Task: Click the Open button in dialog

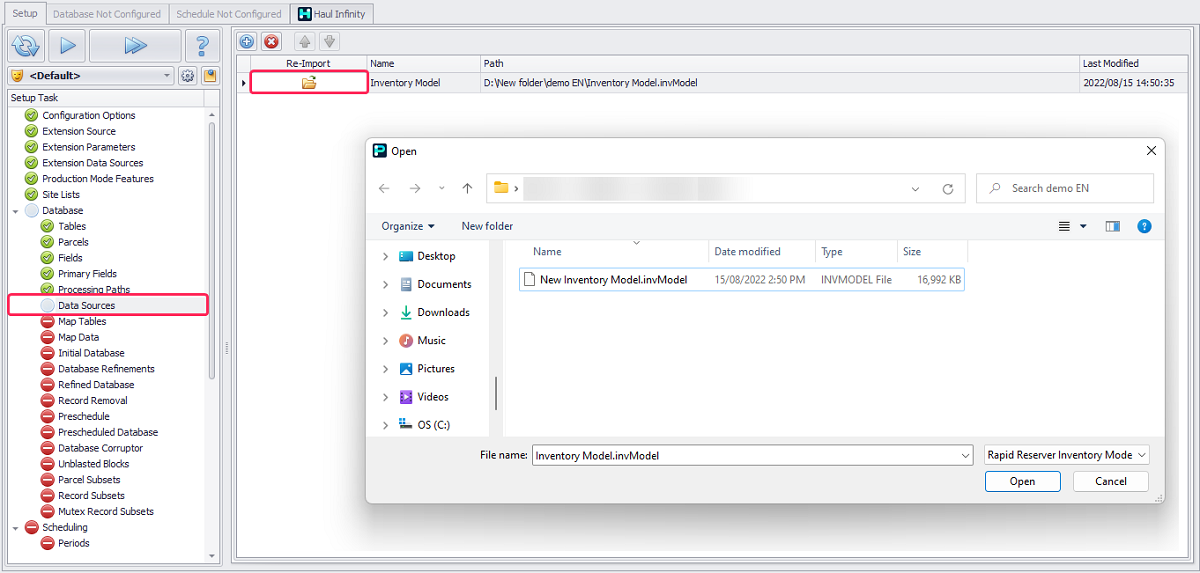Action: coord(1022,481)
